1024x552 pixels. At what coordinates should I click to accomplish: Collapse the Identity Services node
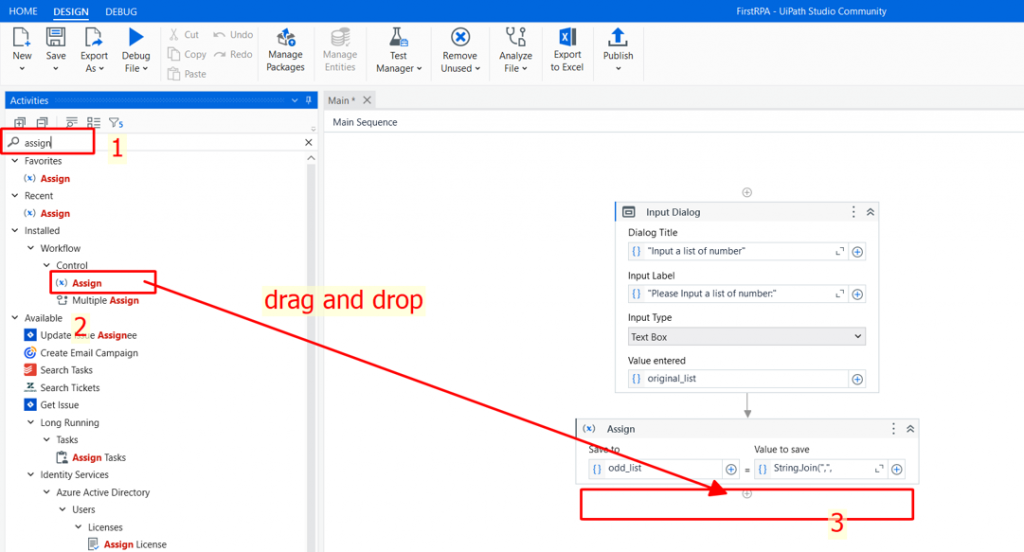pyautogui.click(x=31, y=475)
